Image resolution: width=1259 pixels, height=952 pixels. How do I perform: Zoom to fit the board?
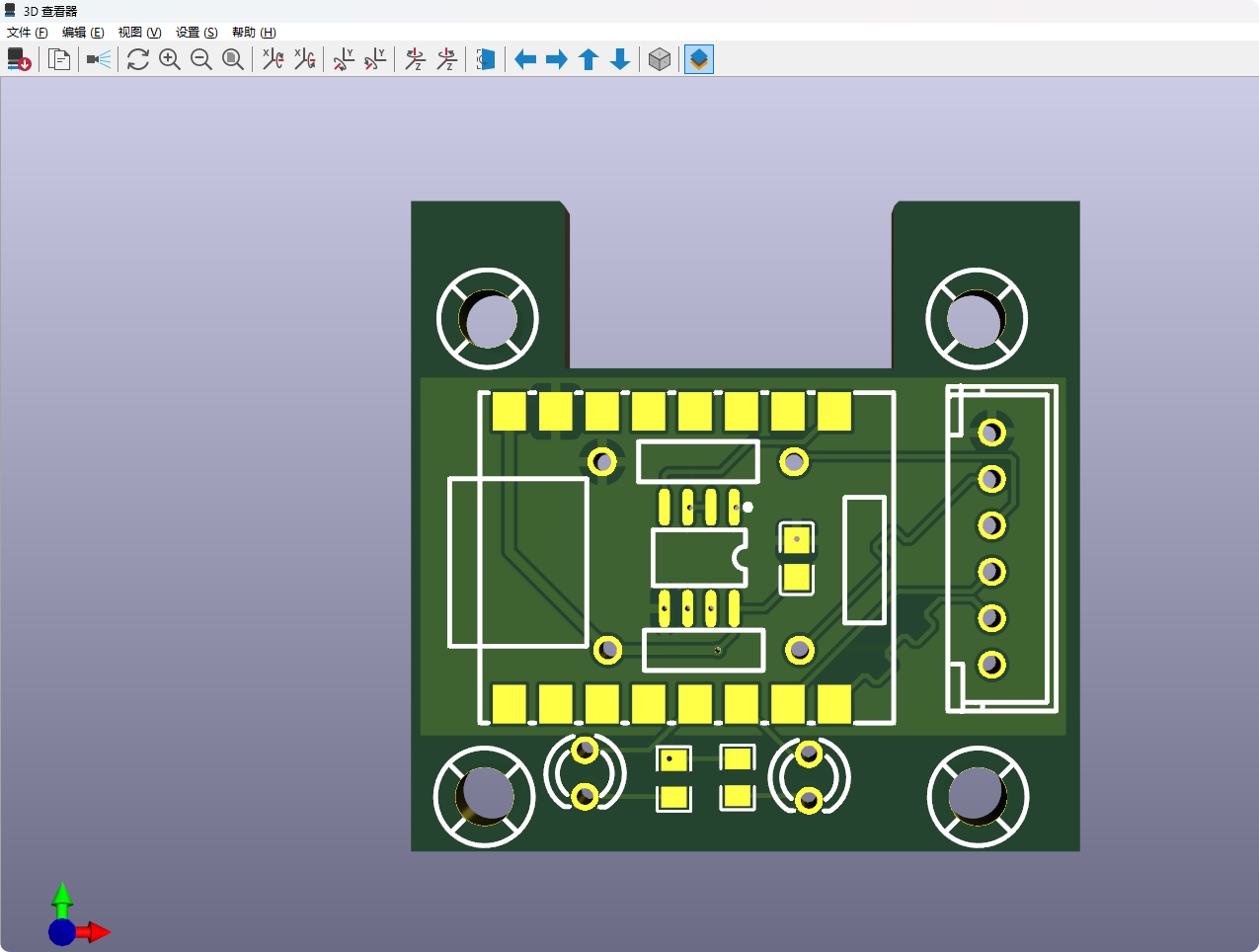click(x=233, y=59)
